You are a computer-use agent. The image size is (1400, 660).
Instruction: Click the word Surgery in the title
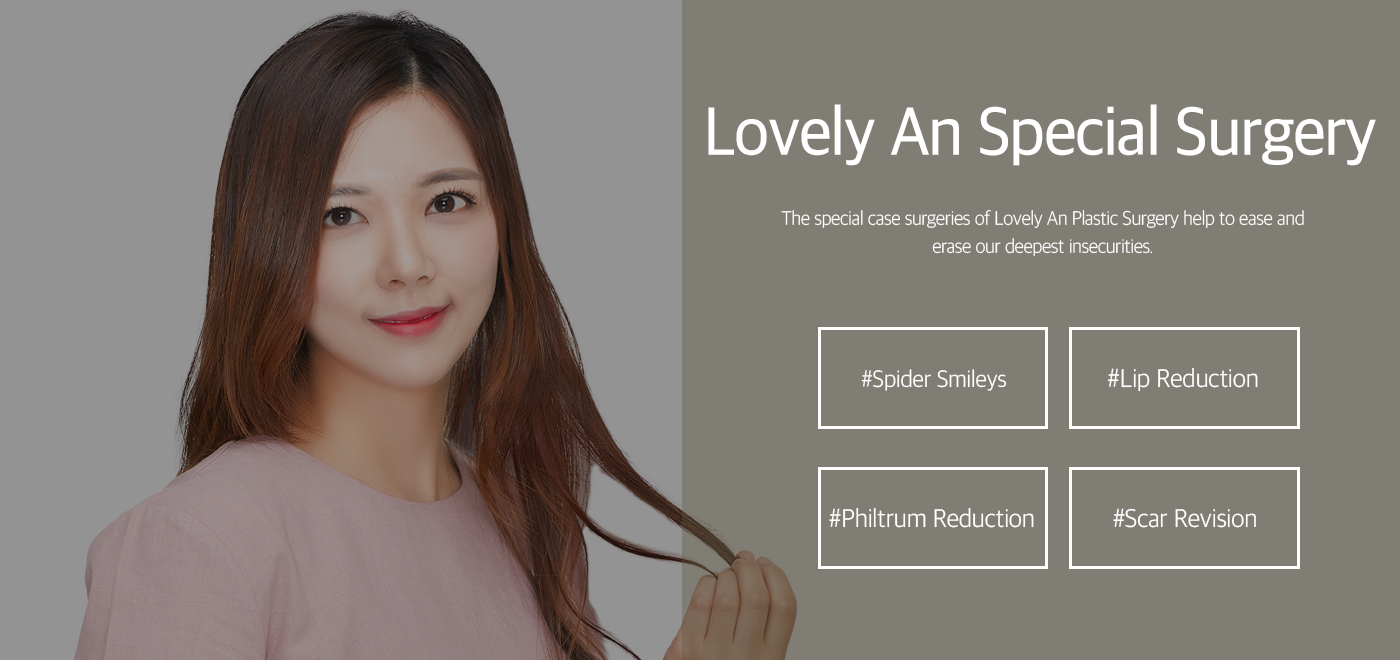[1276, 133]
